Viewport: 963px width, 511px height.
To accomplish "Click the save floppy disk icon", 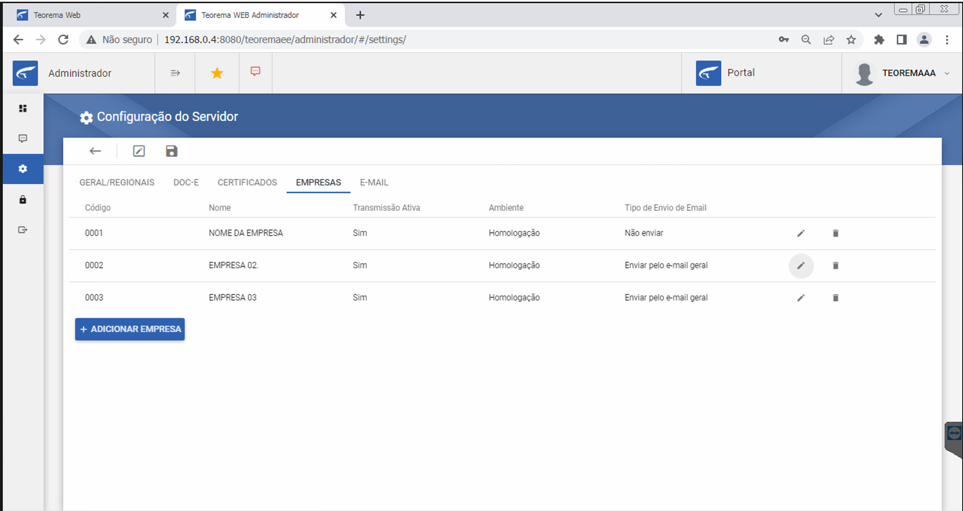I will 171,151.
